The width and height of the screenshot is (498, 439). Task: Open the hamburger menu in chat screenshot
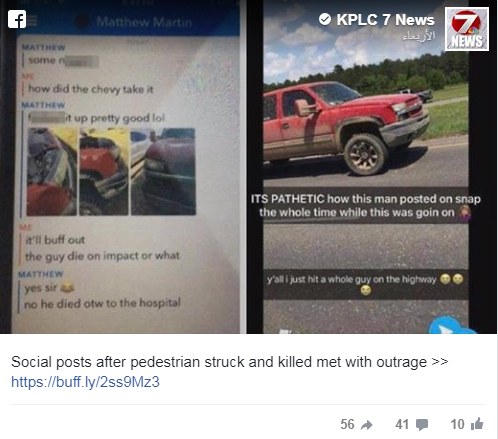[32, 21]
